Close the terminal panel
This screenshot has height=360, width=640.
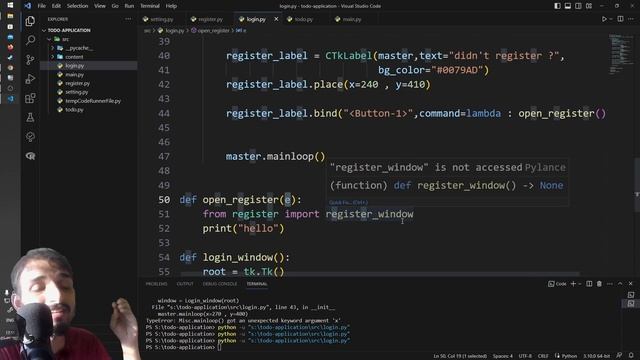tap(631, 284)
